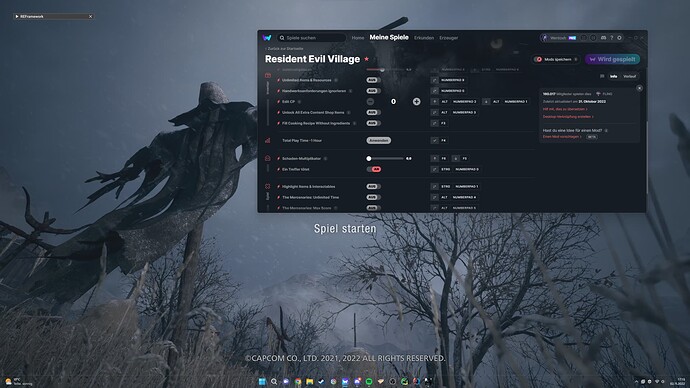
Task: Click the inventory category icon in sidebar
Action: coord(268,76)
